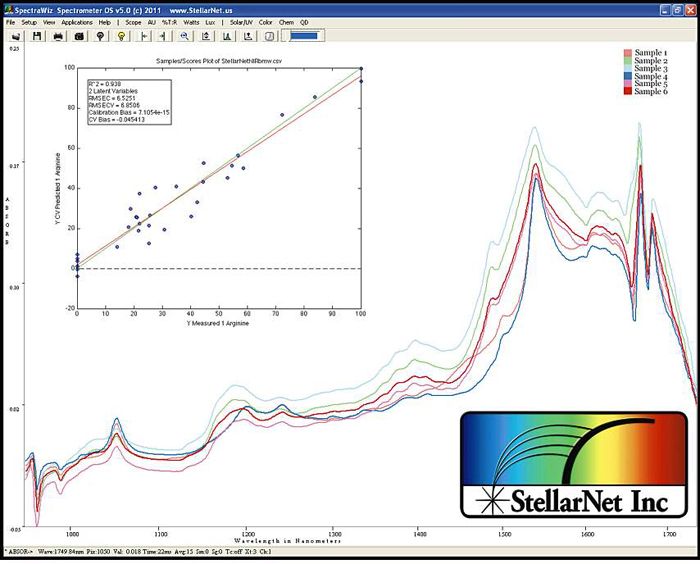Select the Watts mode
700x564 pixels.
pos(192,22)
